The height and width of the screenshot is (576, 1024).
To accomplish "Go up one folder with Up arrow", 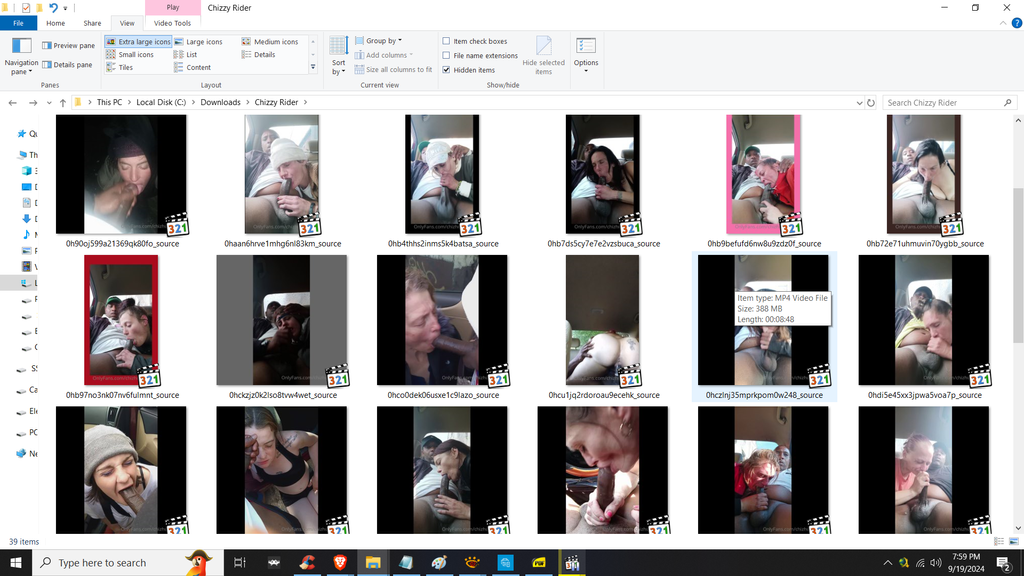I will pos(62,102).
